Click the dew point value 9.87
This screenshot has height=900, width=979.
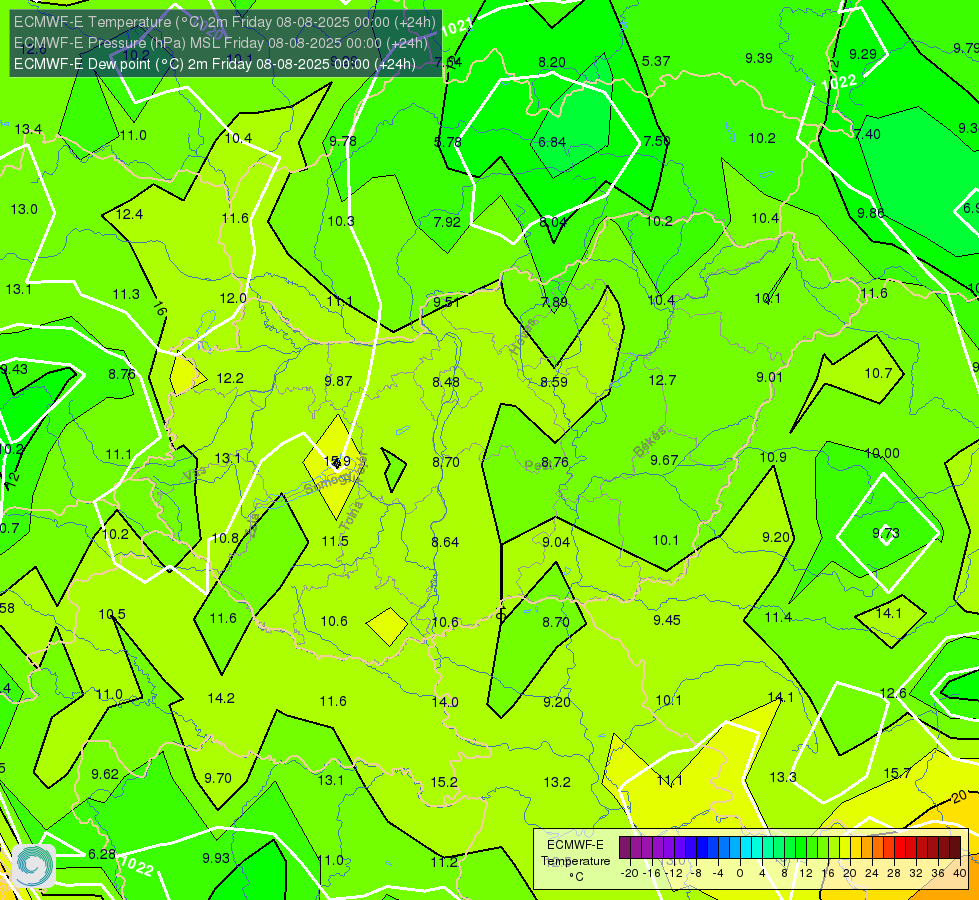(x=338, y=381)
